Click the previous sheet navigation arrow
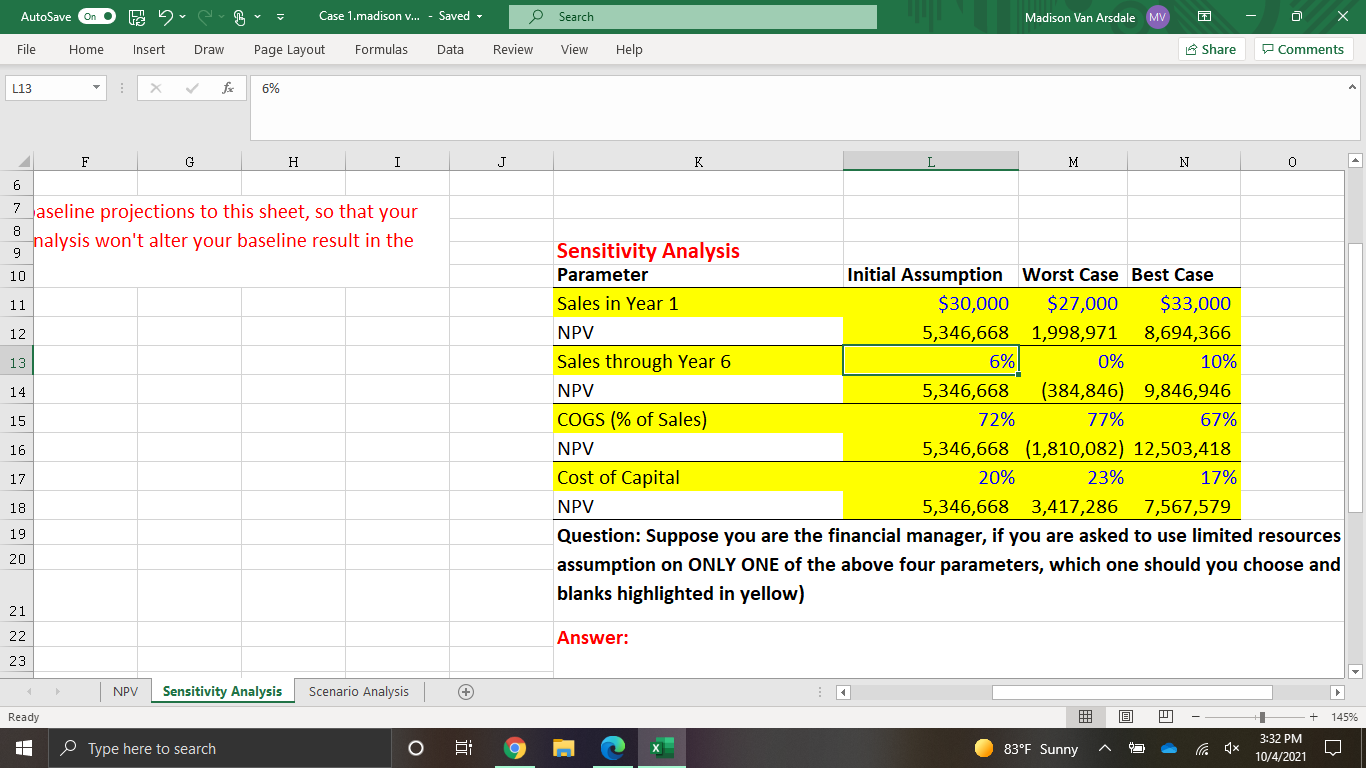This screenshot has height=768, width=1366. pos(27,692)
